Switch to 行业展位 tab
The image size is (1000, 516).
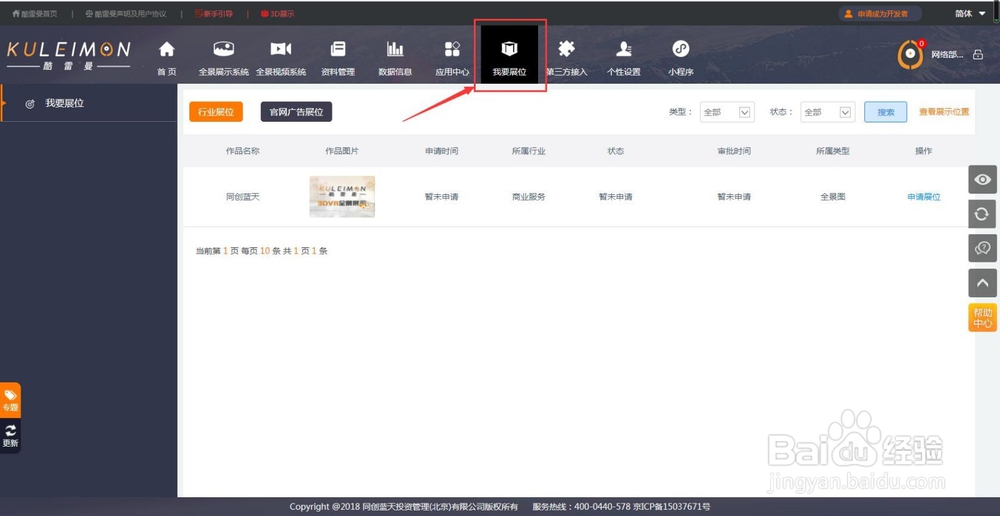coord(216,112)
